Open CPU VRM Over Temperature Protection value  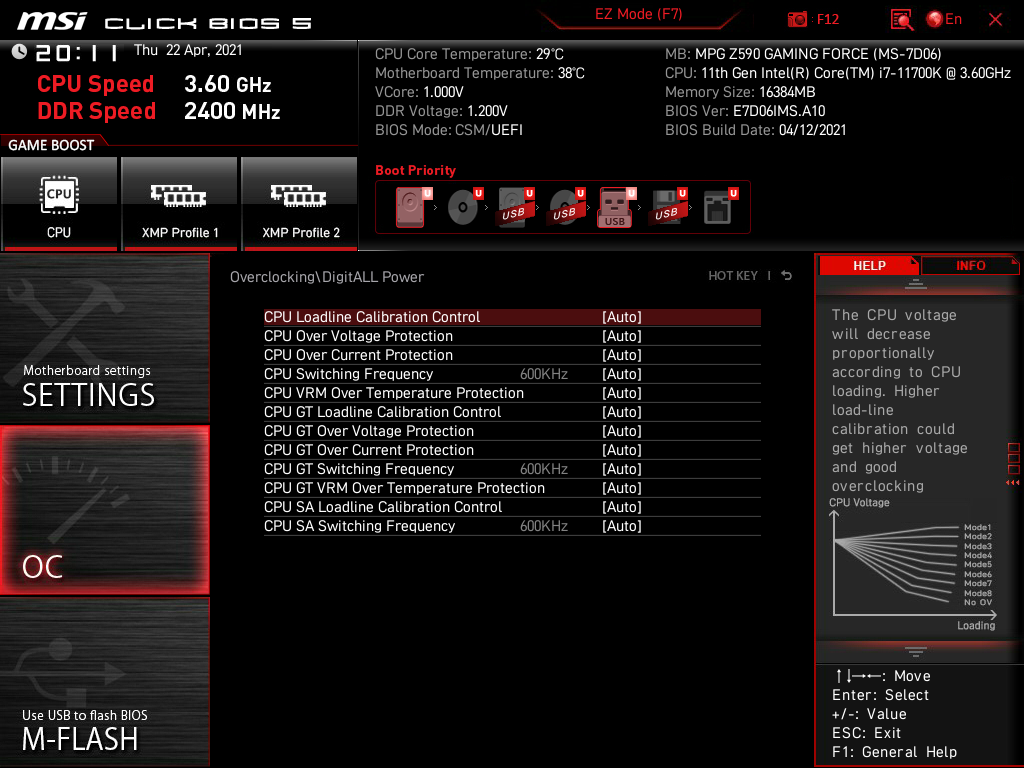(x=622, y=392)
